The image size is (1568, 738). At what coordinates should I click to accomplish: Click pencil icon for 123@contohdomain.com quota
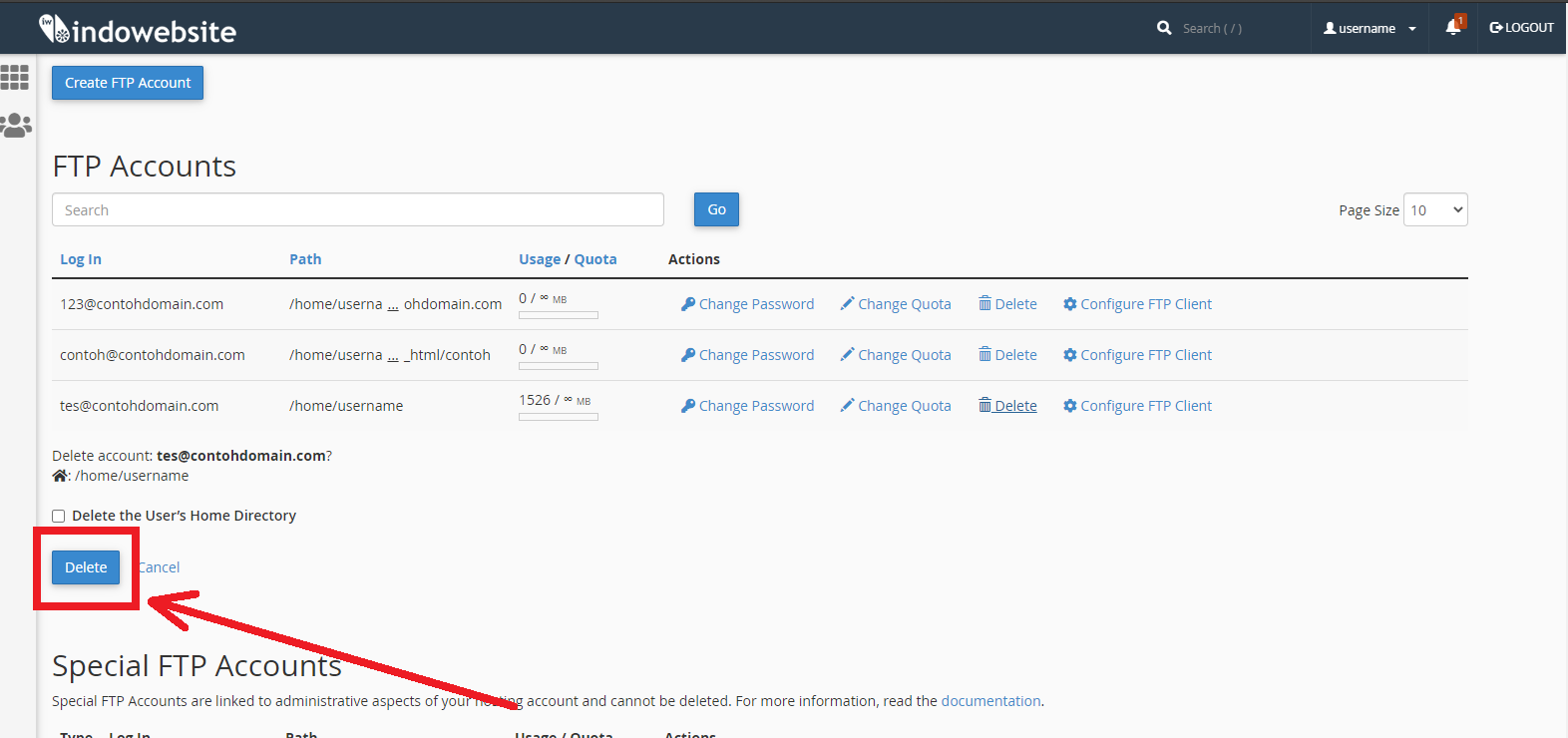click(847, 303)
